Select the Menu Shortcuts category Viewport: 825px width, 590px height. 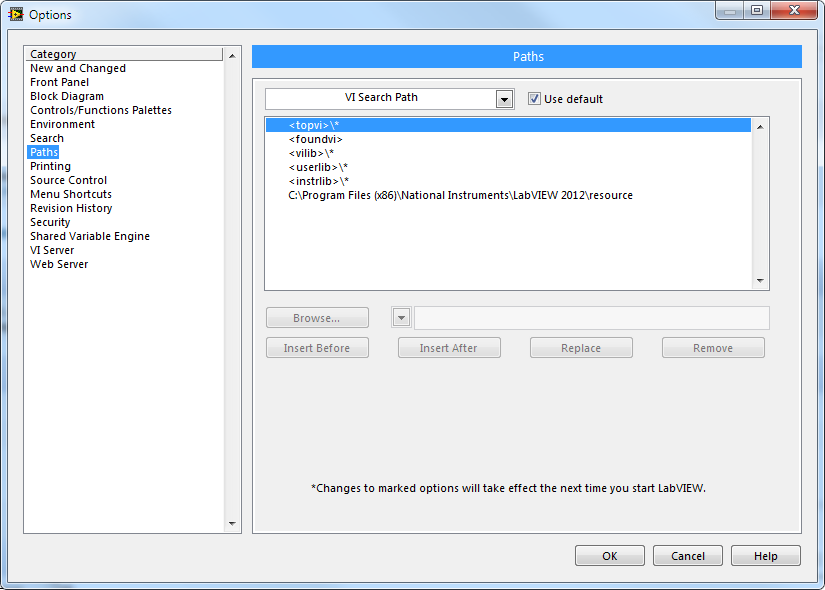click(71, 194)
